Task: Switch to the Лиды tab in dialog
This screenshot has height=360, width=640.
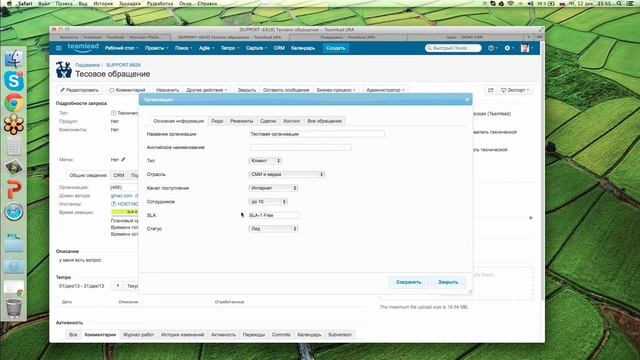Action: (217, 121)
